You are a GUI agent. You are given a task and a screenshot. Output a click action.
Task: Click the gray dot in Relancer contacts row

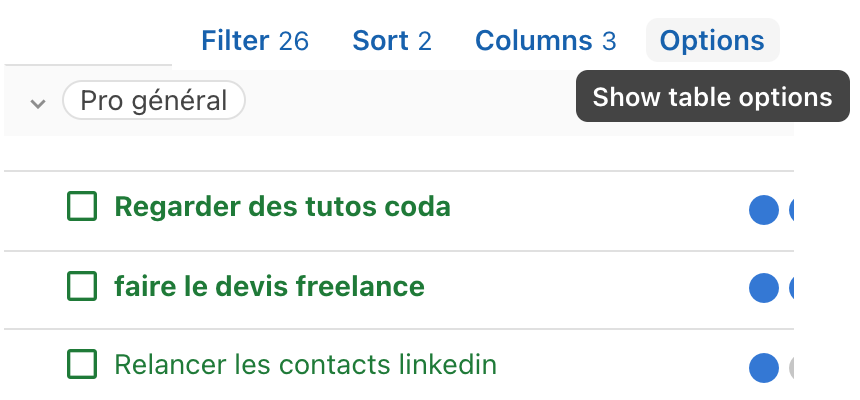coord(792,367)
